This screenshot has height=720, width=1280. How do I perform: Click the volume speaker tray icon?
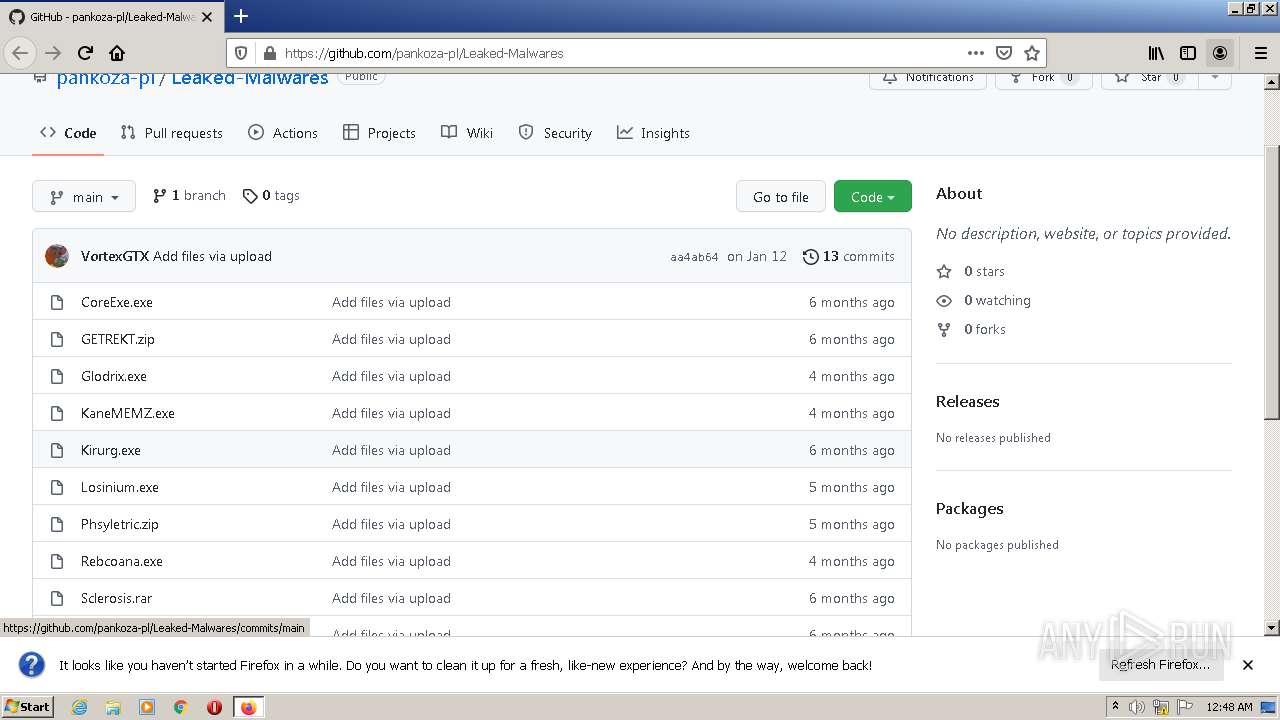click(x=1137, y=707)
